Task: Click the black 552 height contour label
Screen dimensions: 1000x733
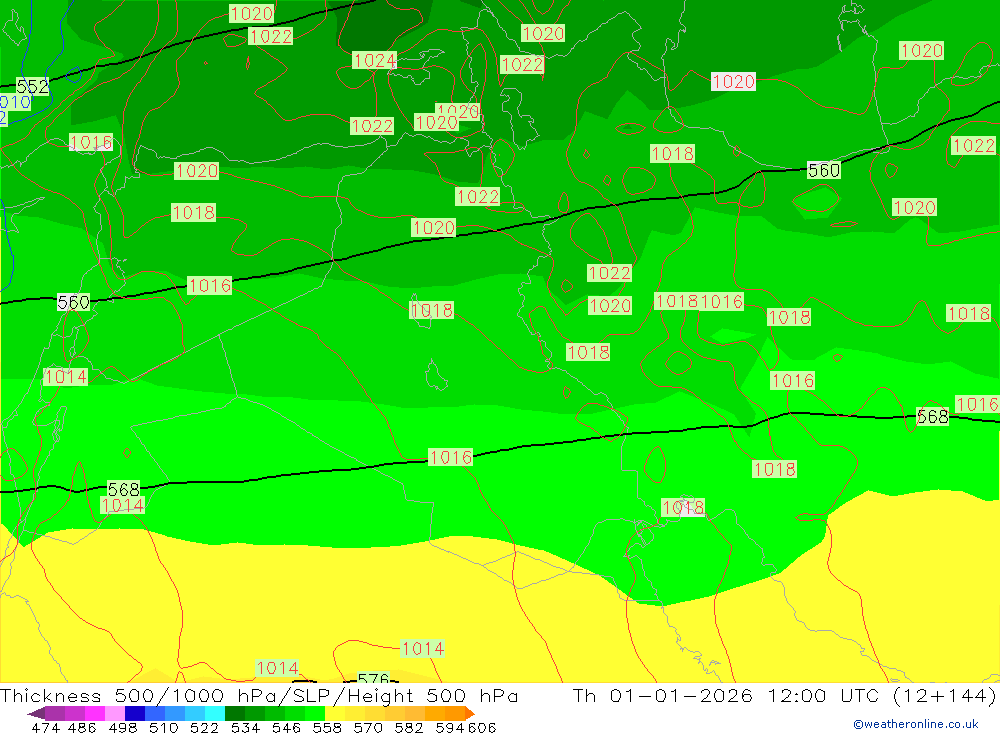Action: coord(32,86)
